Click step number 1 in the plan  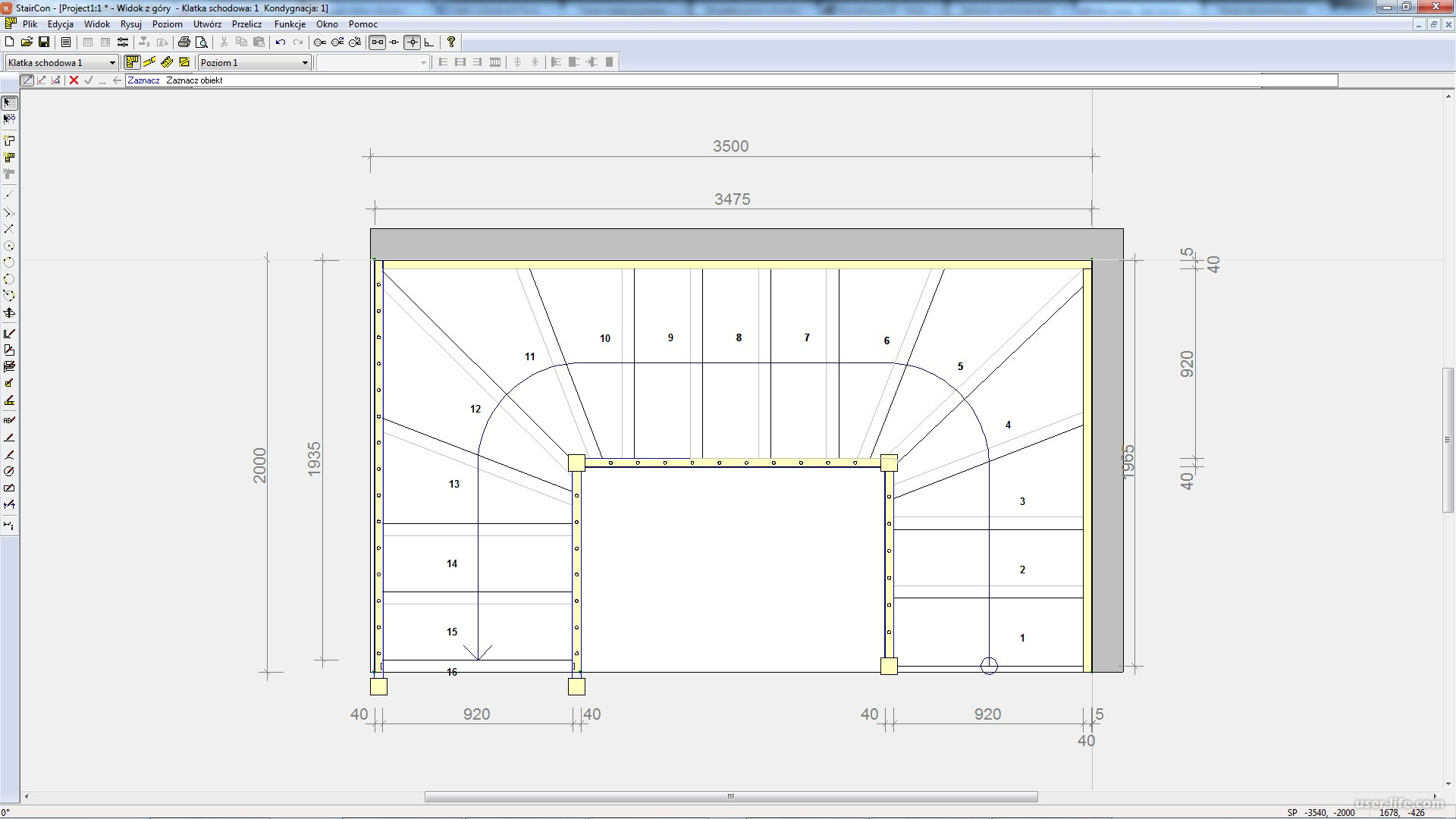point(1022,638)
